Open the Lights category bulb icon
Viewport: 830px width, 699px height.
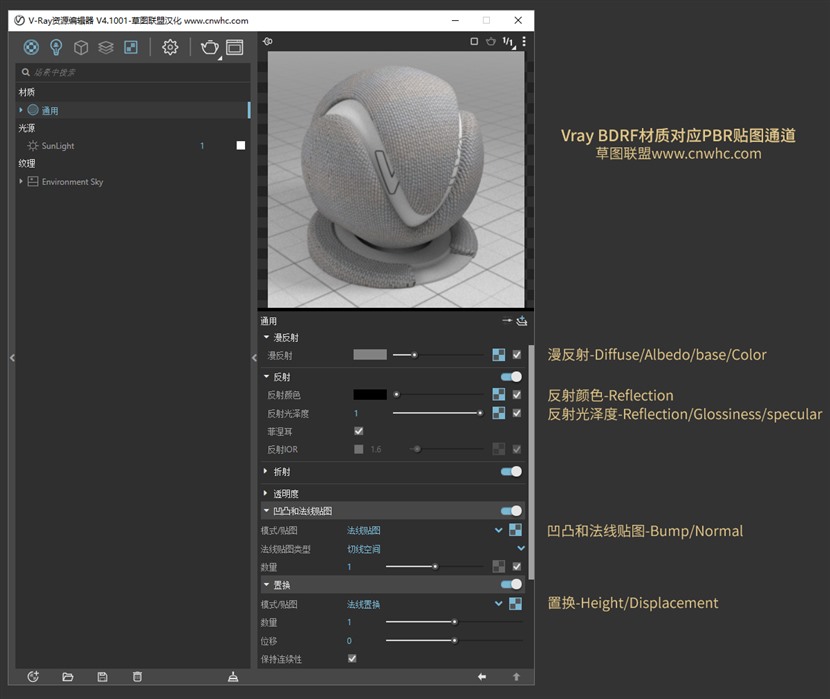(x=56, y=48)
